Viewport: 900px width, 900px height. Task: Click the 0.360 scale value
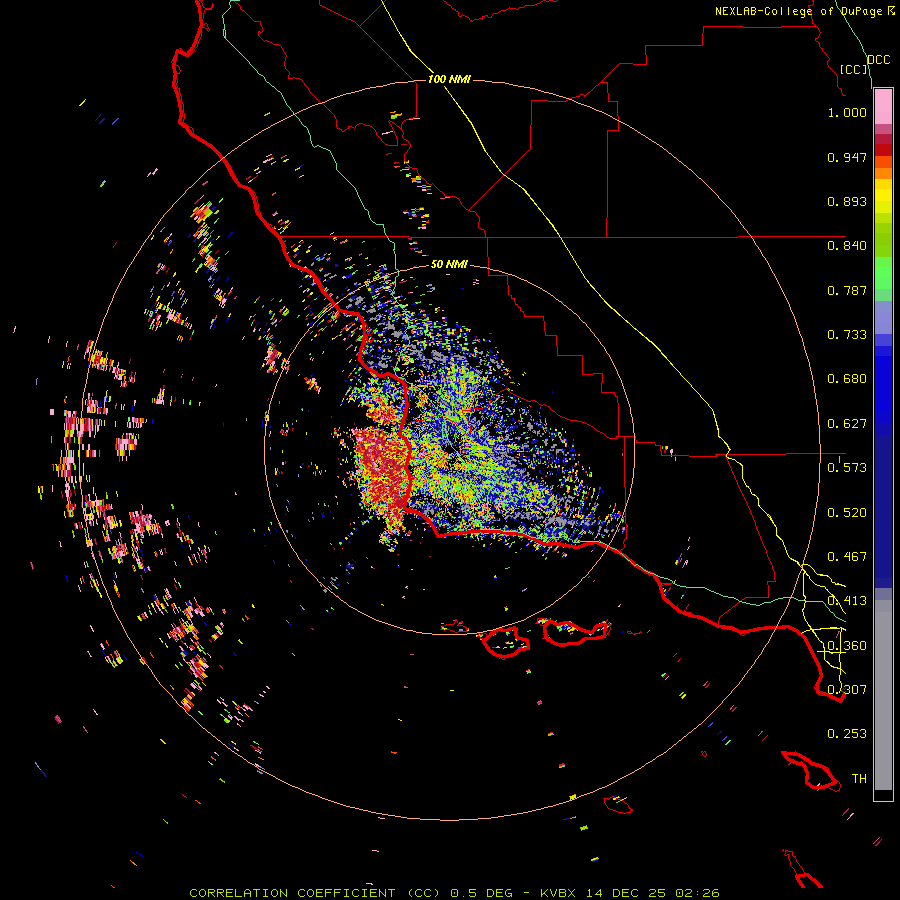847,646
